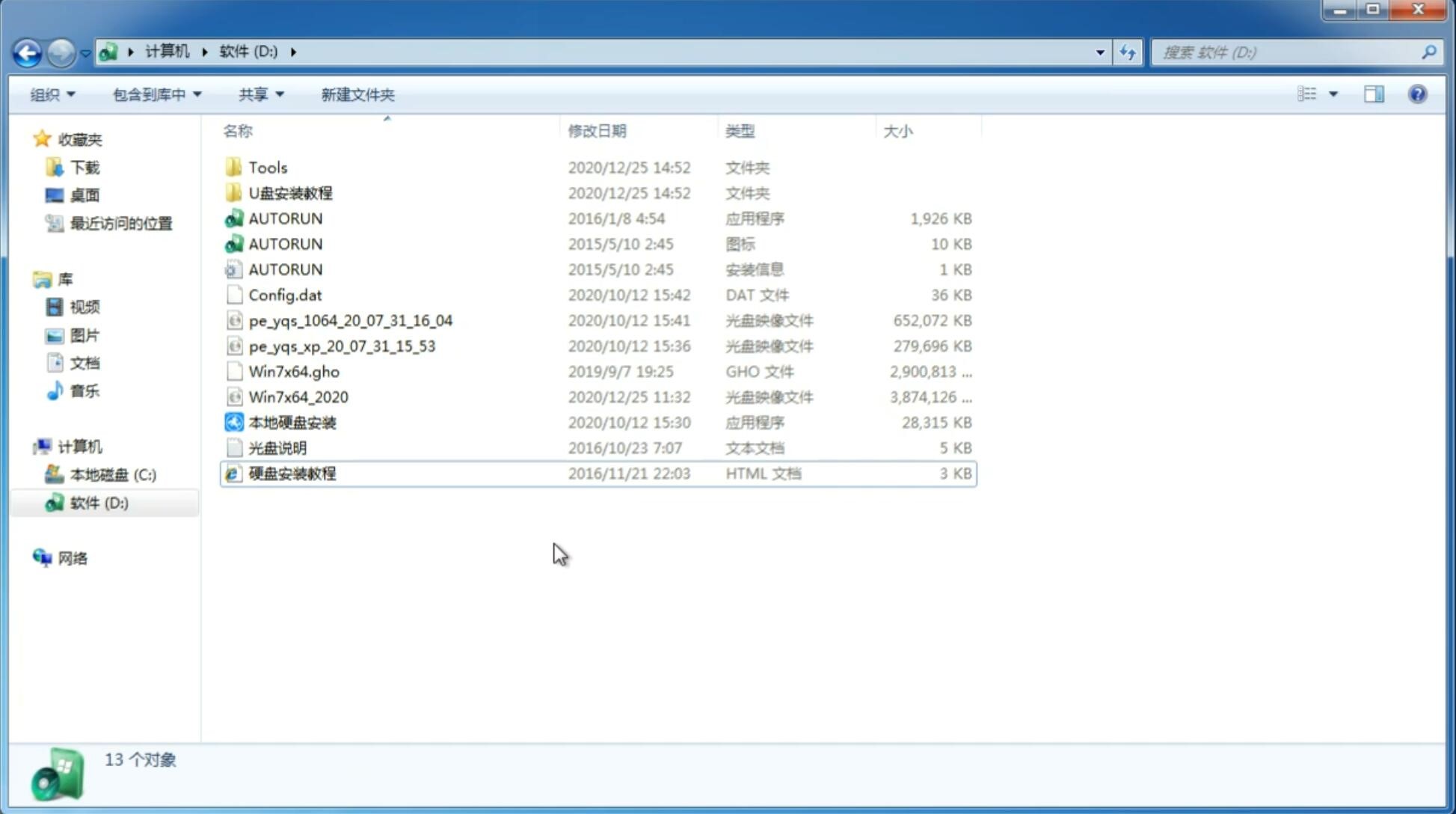This screenshot has width=1456, height=814.
Task: Click 硬盘安装教程 to open tutorial
Action: (x=292, y=473)
